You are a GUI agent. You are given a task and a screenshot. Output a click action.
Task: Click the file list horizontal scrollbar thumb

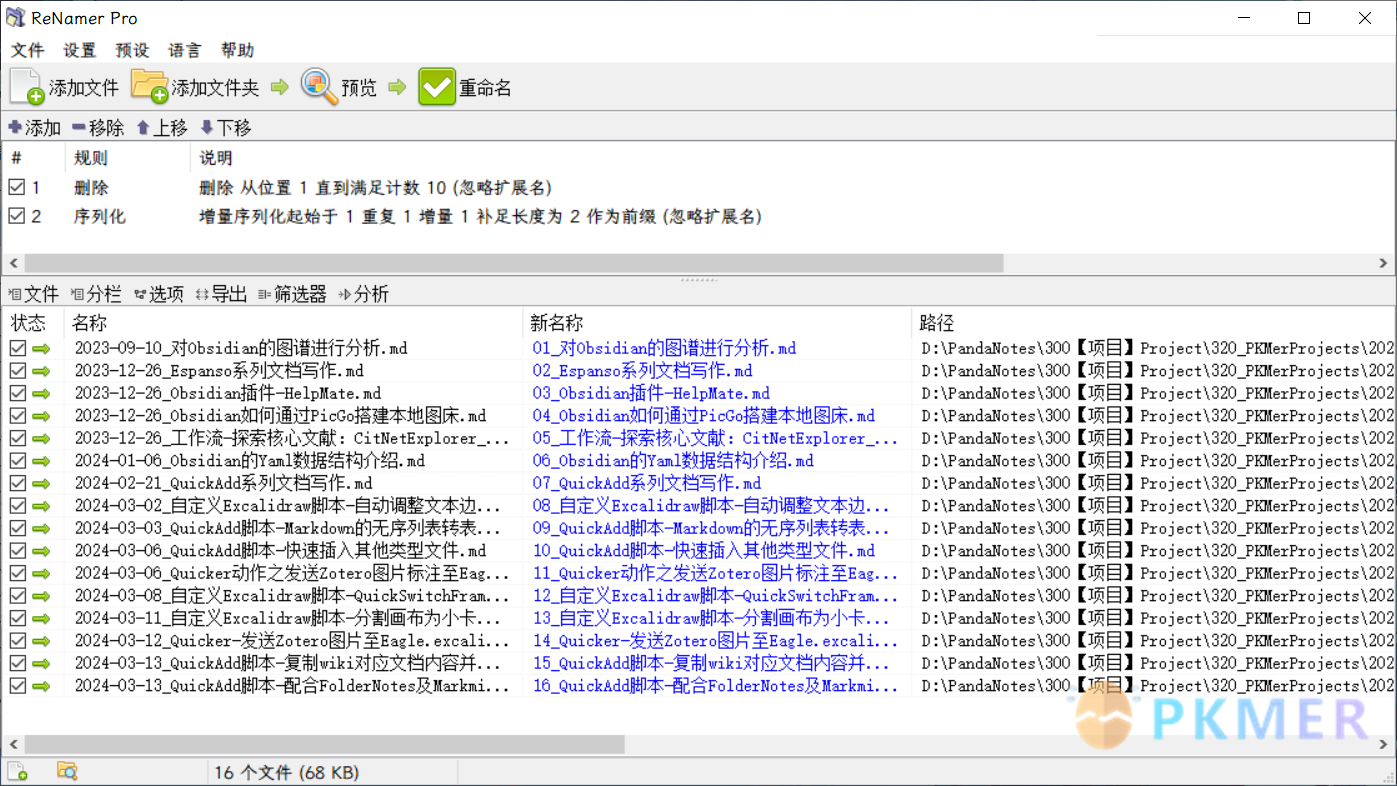pos(324,745)
